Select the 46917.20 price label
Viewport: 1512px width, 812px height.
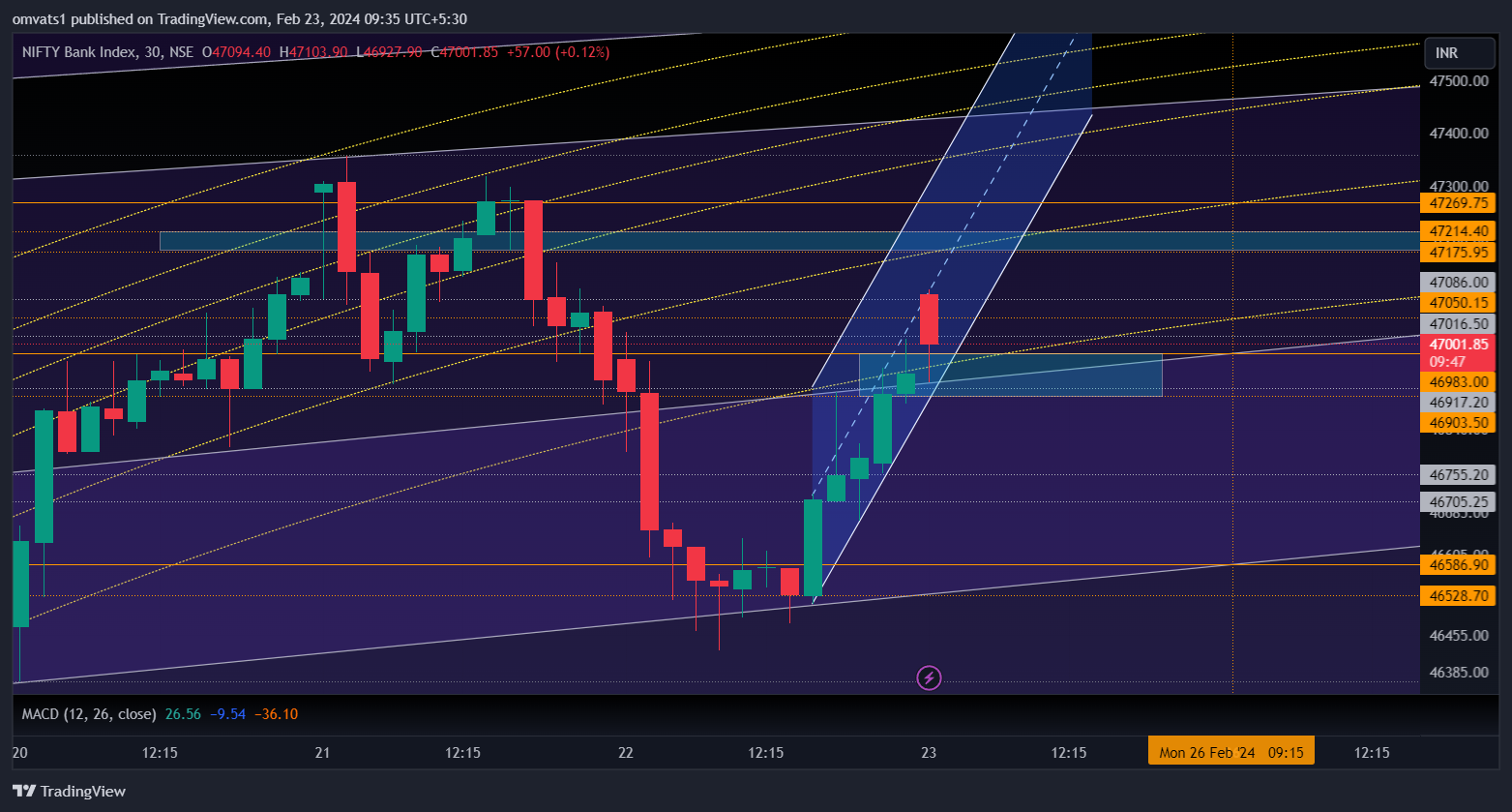coord(1458,402)
